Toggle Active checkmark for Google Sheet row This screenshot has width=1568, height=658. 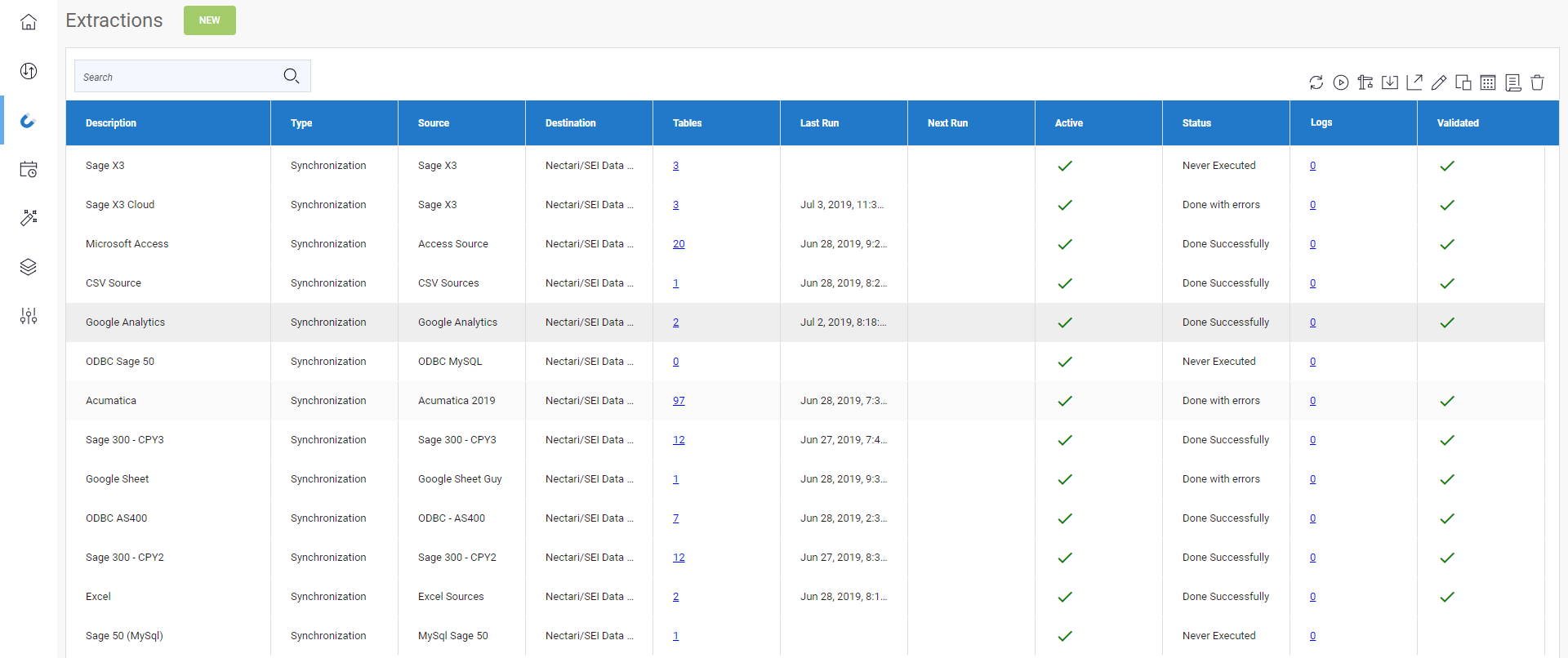(x=1065, y=479)
